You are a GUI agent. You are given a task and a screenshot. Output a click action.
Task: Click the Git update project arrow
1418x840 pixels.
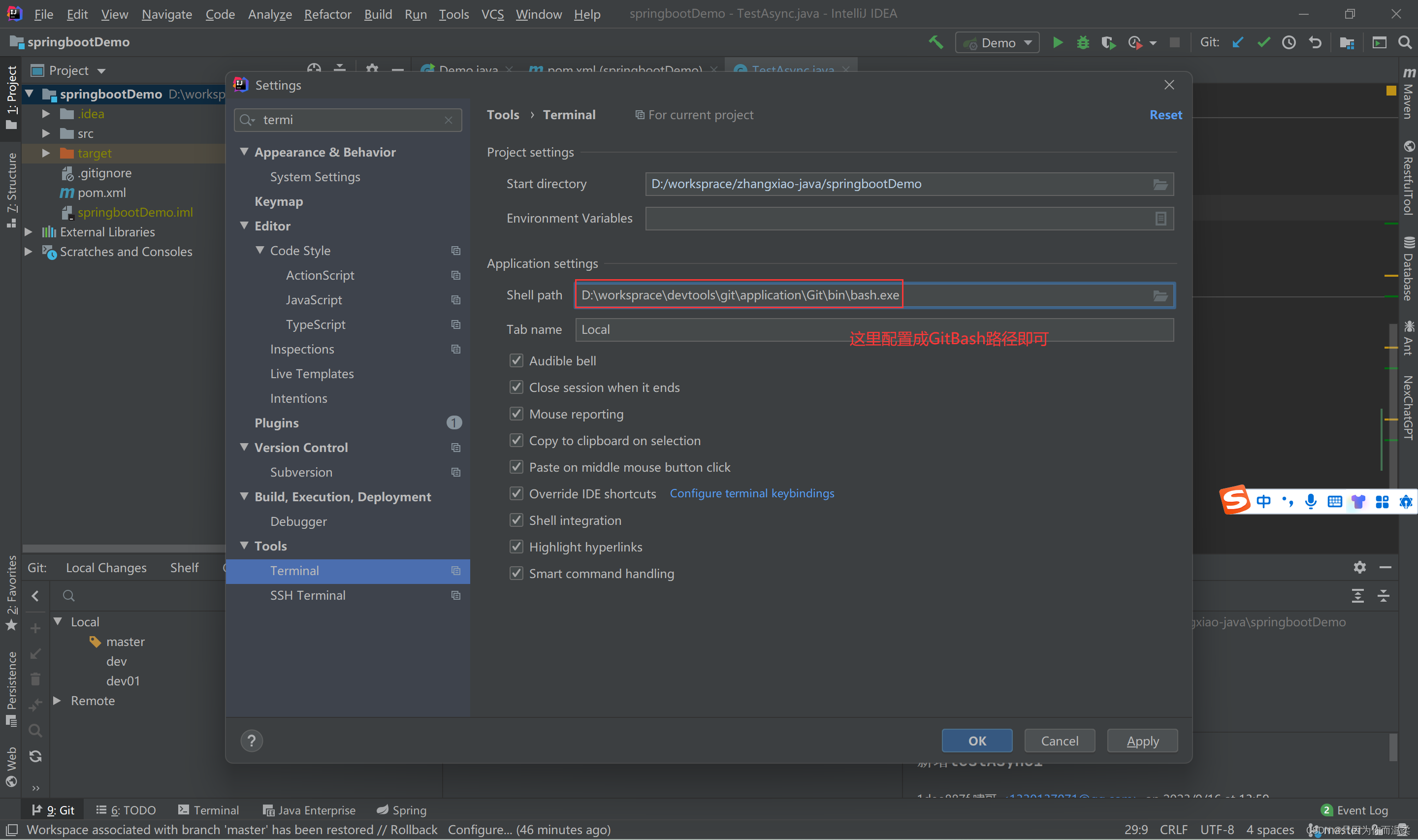1238,42
